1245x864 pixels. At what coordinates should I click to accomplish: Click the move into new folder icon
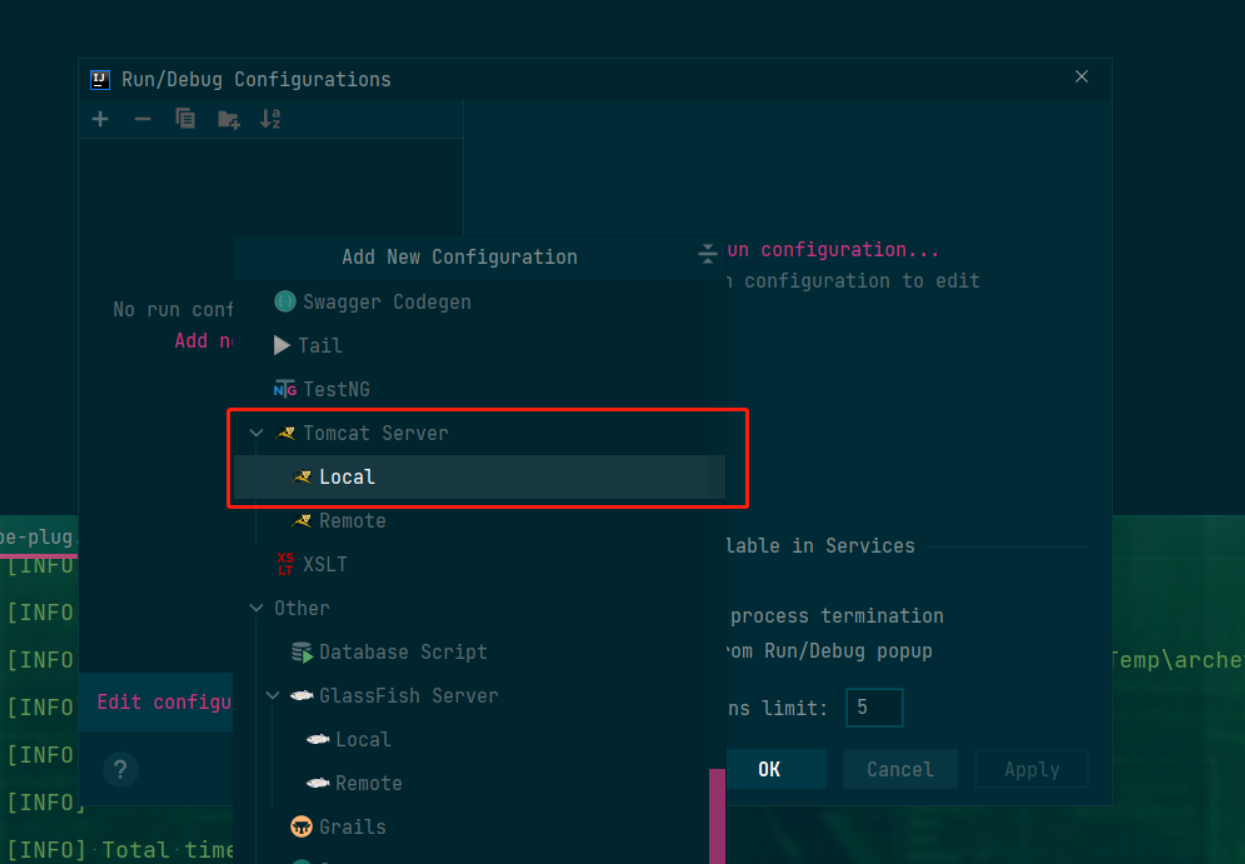(x=229, y=120)
